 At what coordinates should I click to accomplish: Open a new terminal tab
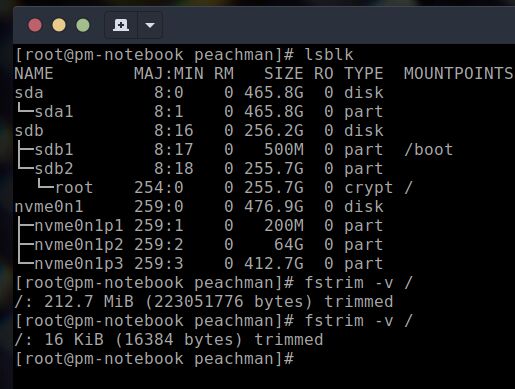(121, 25)
